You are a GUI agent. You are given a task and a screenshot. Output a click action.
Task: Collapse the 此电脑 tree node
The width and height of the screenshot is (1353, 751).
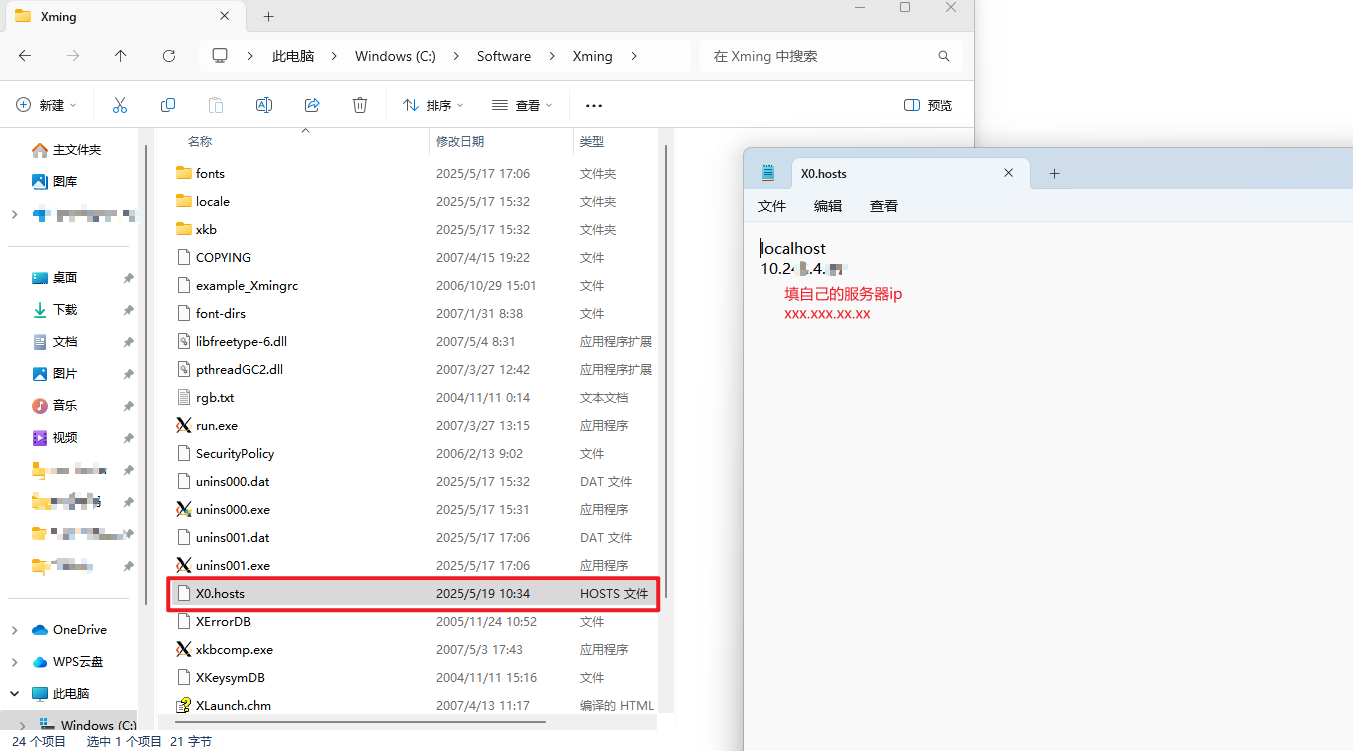(14, 693)
